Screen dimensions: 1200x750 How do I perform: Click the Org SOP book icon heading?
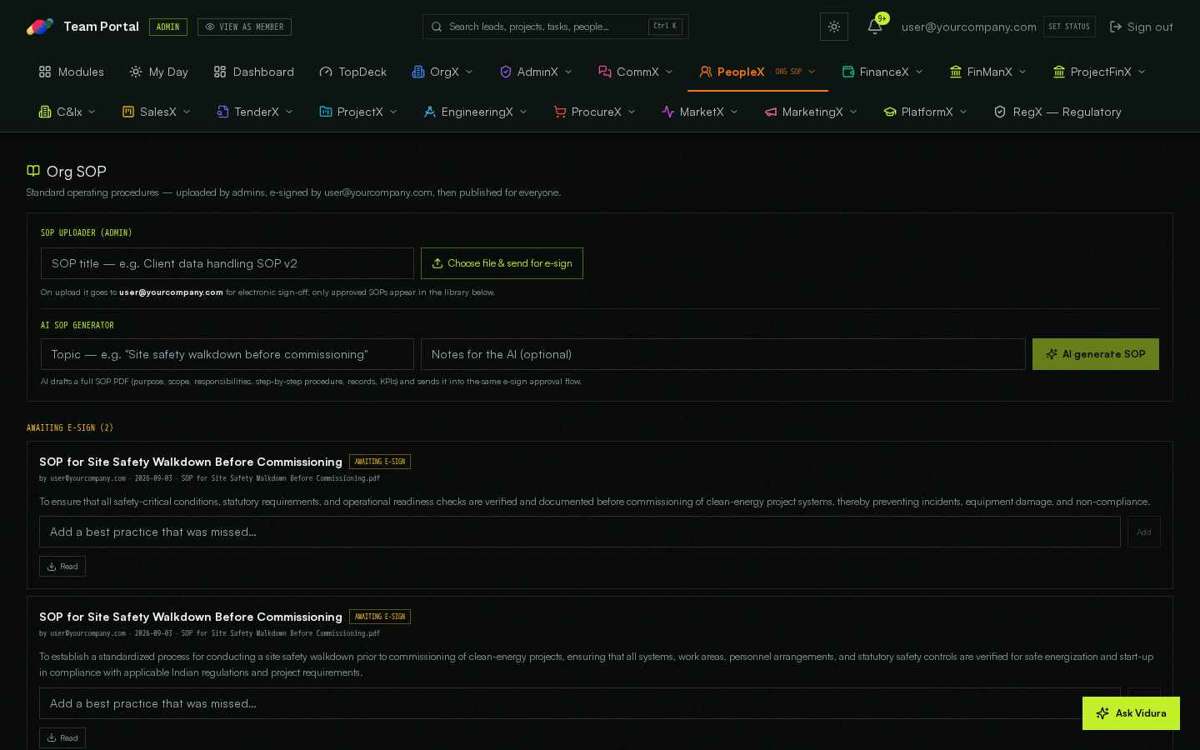point(33,171)
